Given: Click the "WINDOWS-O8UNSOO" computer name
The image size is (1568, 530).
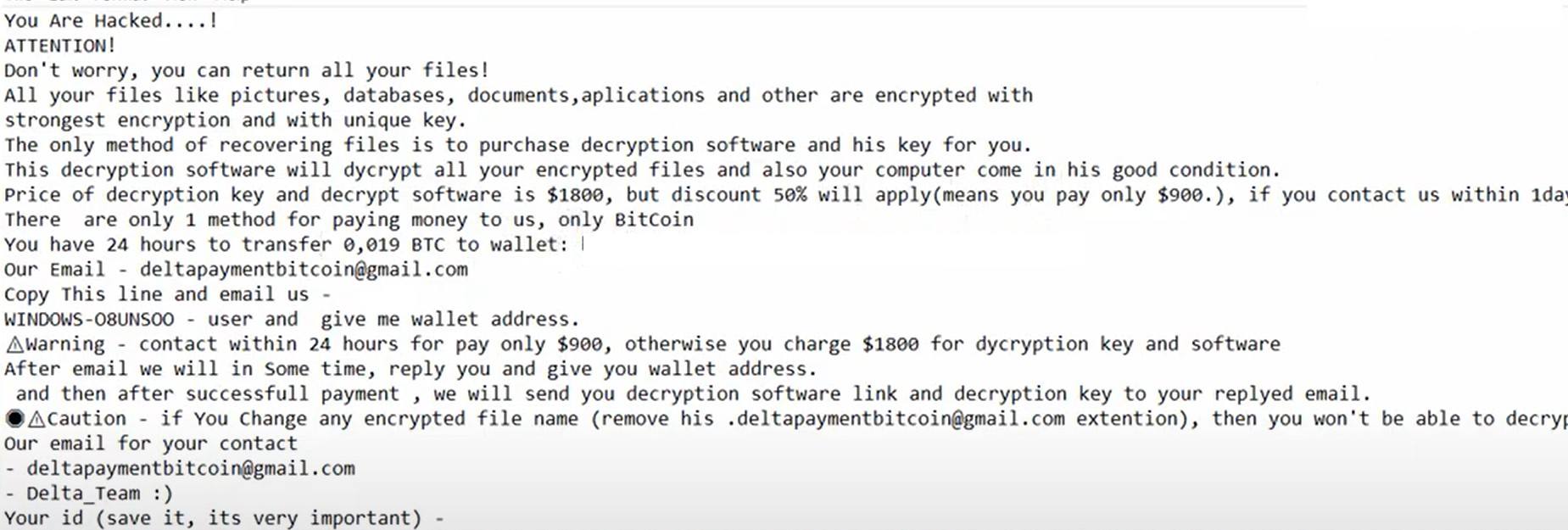Looking at the screenshot, I should pos(89,320).
